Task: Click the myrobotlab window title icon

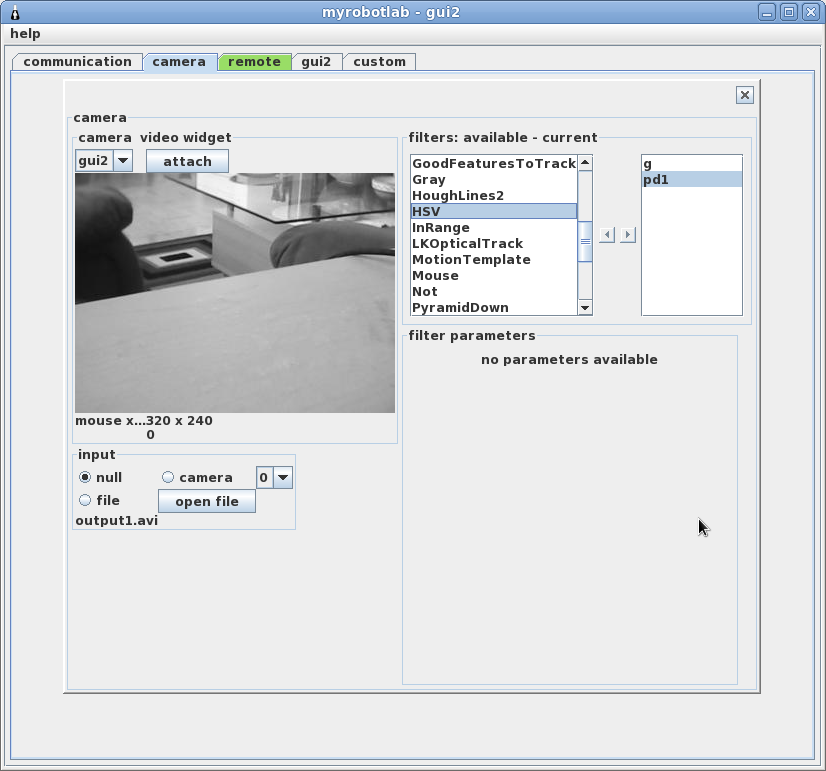Action: 15,12
